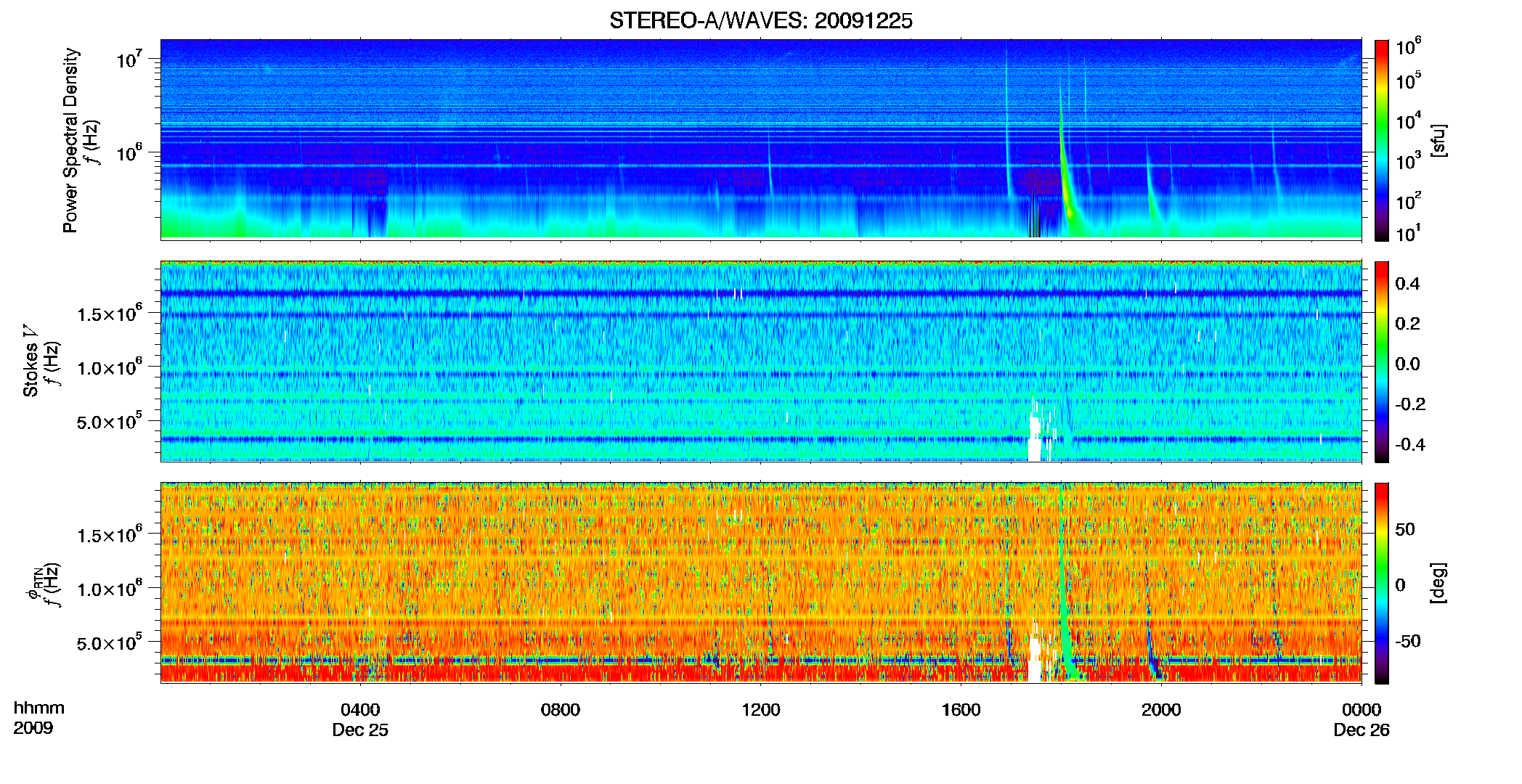This screenshot has height=784, width=1522.
Task: Click inside the power spectral density spectrogram
Action: 761,139
